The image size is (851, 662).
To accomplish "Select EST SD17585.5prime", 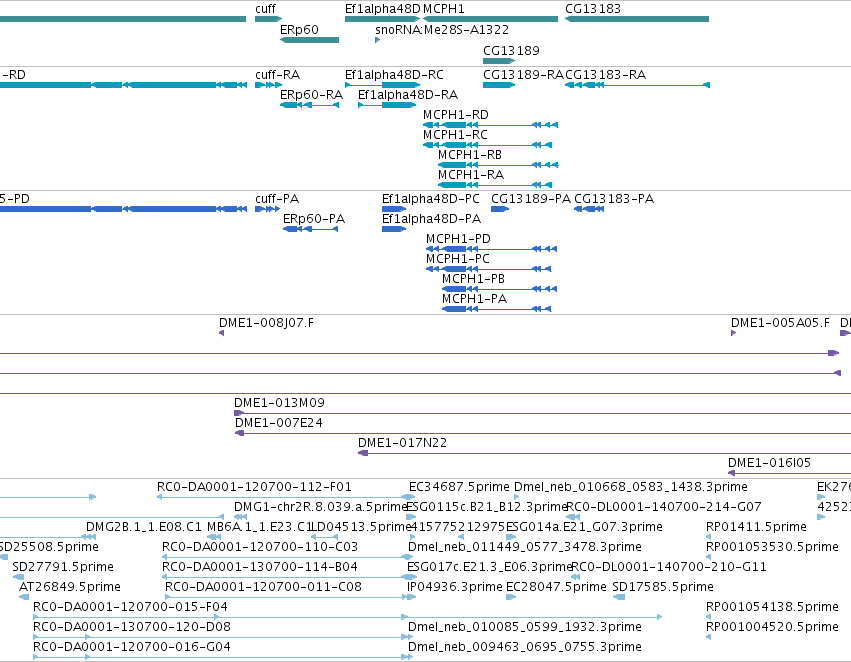I will [619, 597].
